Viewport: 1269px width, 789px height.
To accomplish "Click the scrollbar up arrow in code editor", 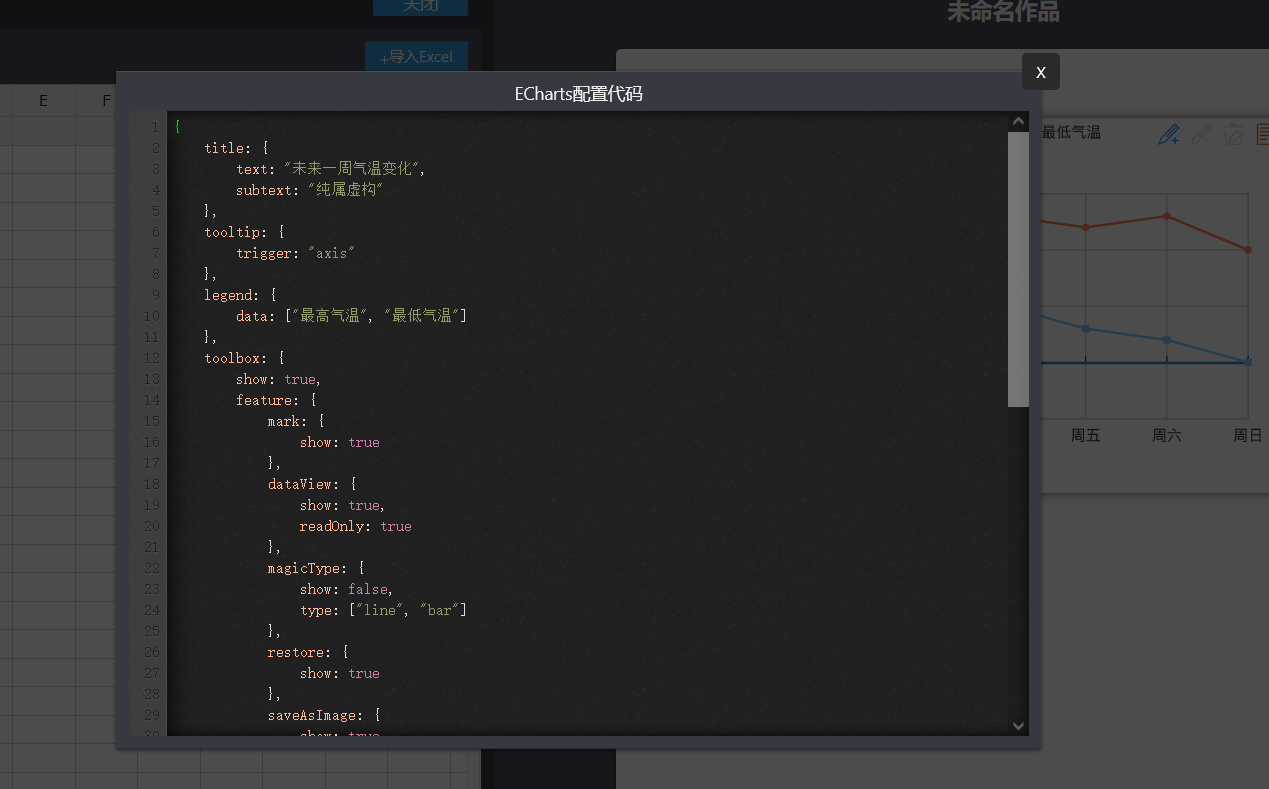I will (x=1018, y=122).
